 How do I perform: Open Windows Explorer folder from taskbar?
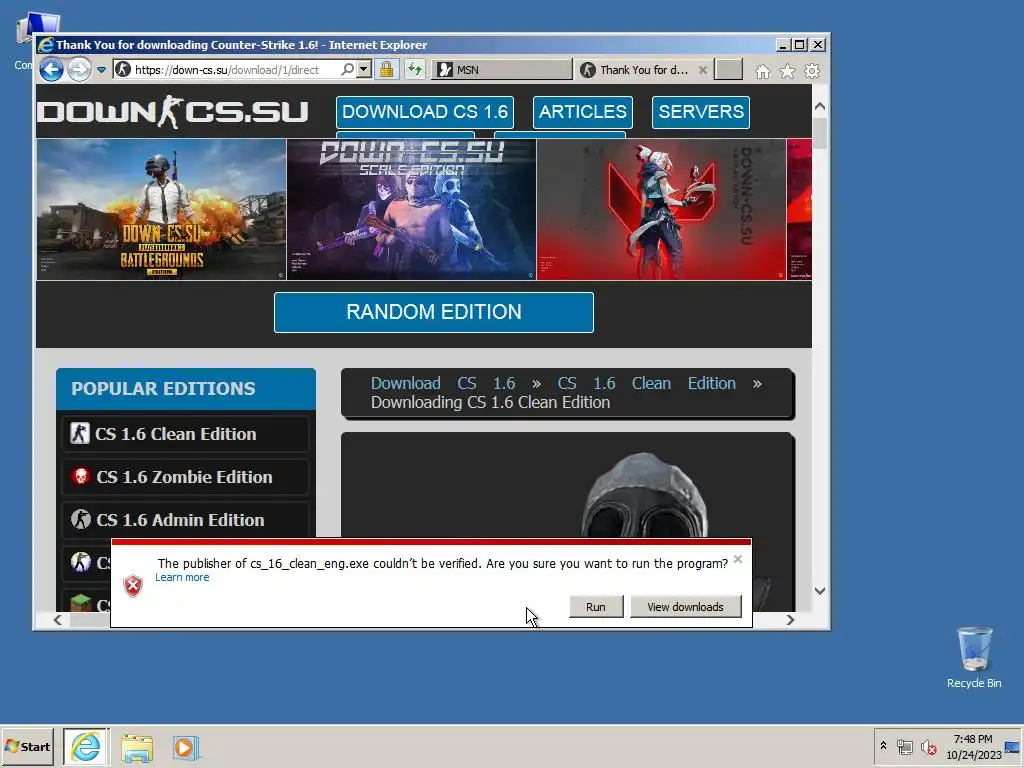[136, 748]
